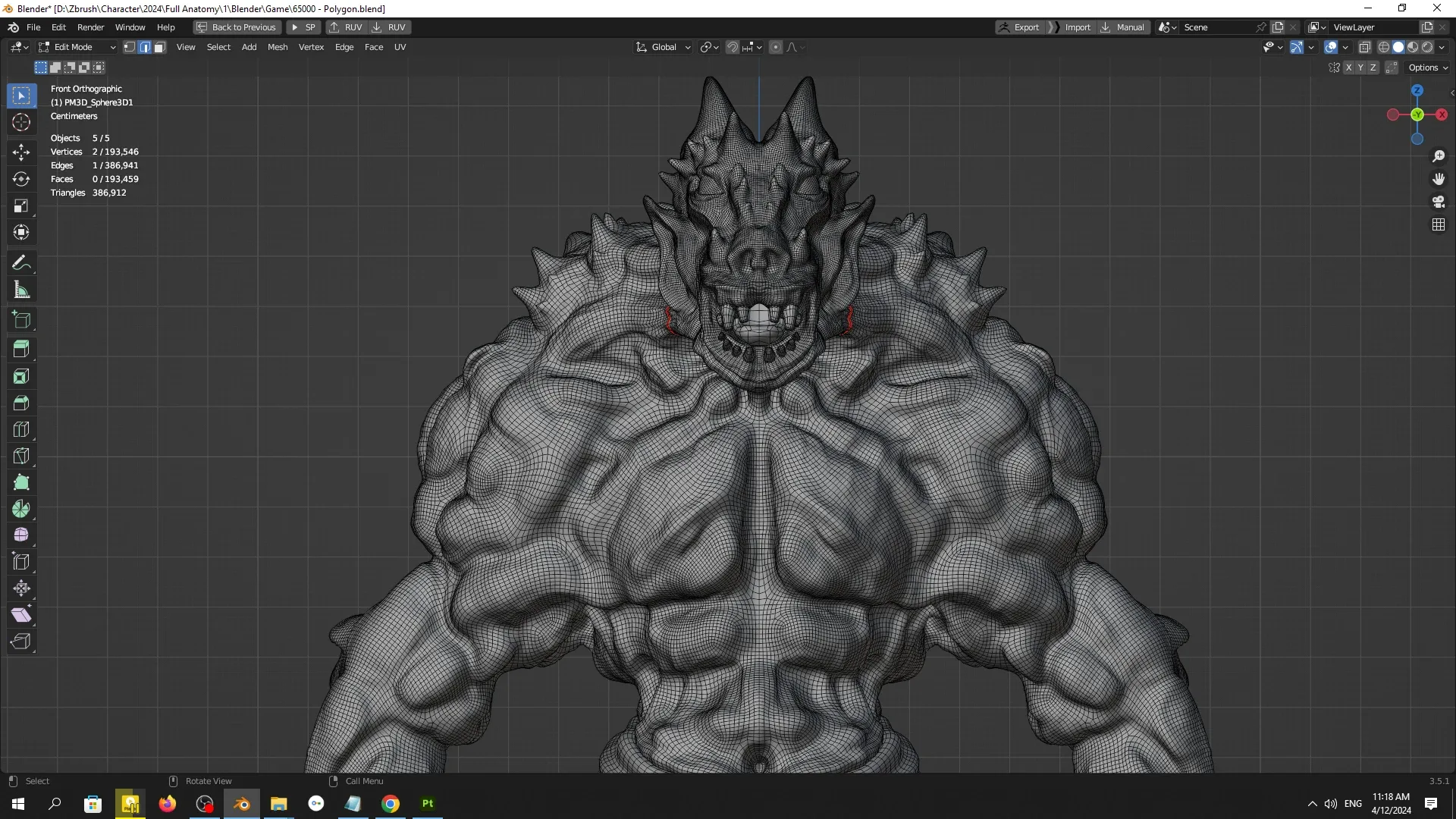
Task: Open the Window menu
Action: 130,27
